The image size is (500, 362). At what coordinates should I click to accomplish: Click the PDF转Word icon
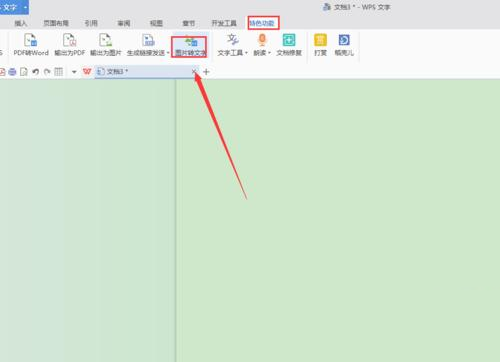point(31,40)
